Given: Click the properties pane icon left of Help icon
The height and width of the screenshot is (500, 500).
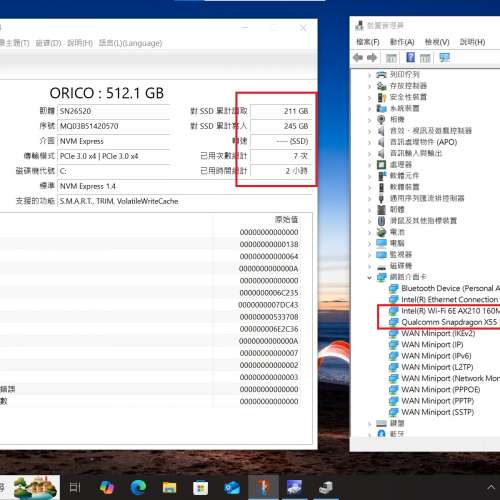Looking at the screenshot, I should pos(391,58).
